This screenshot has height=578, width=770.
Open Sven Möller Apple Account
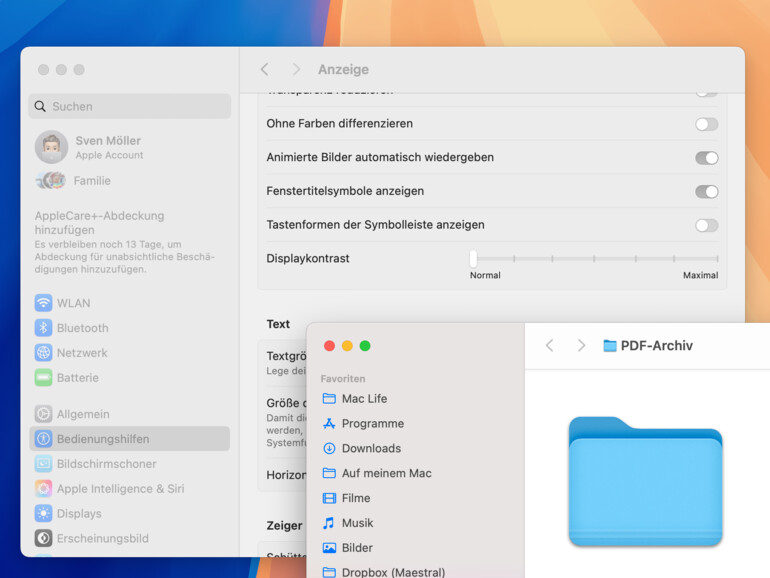coord(108,147)
